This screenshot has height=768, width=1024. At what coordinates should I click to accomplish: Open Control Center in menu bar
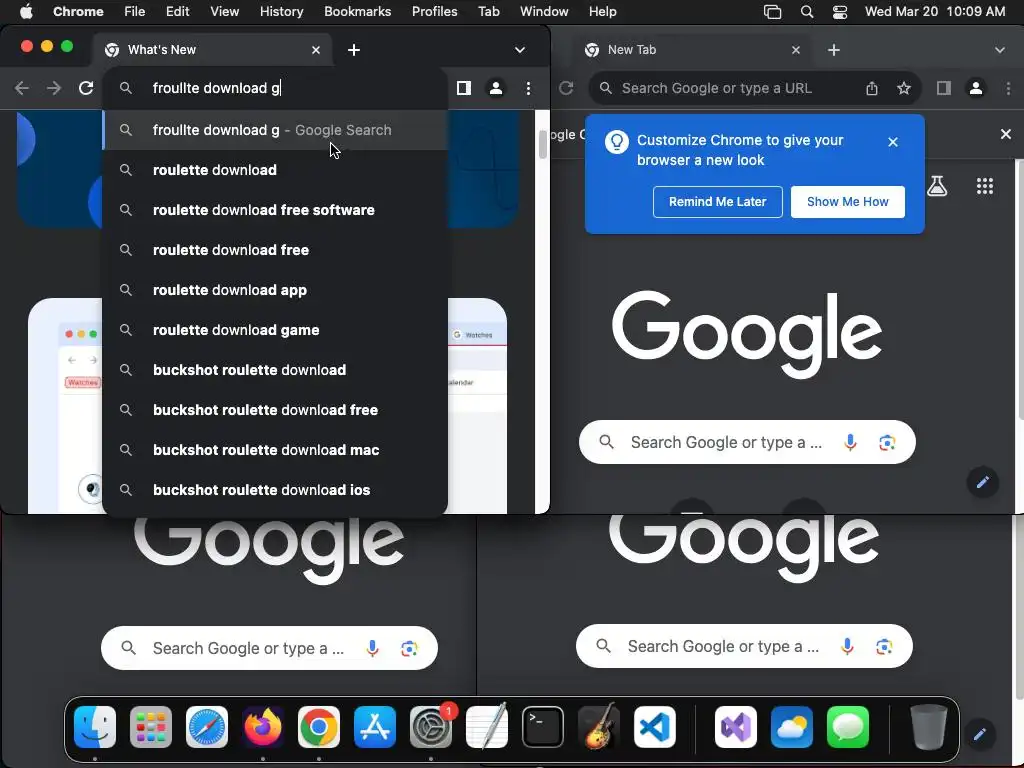click(x=840, y=12)
